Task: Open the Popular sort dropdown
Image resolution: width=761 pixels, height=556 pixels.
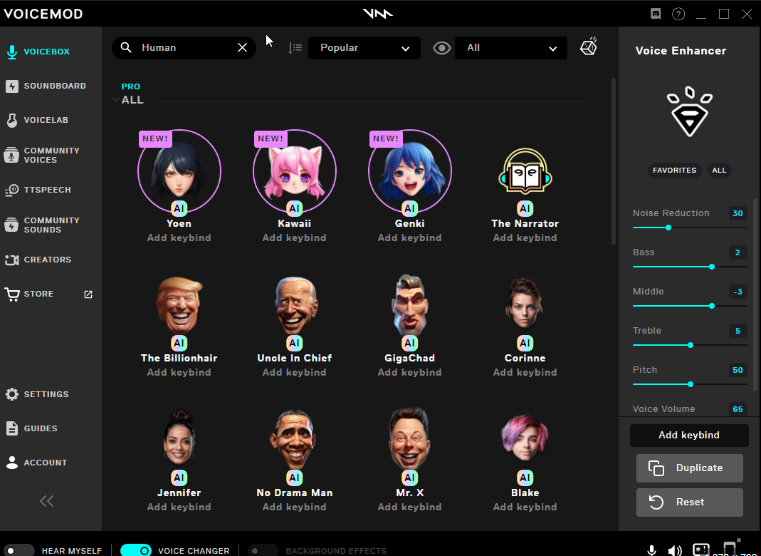Action: click(x=364, y=48)
